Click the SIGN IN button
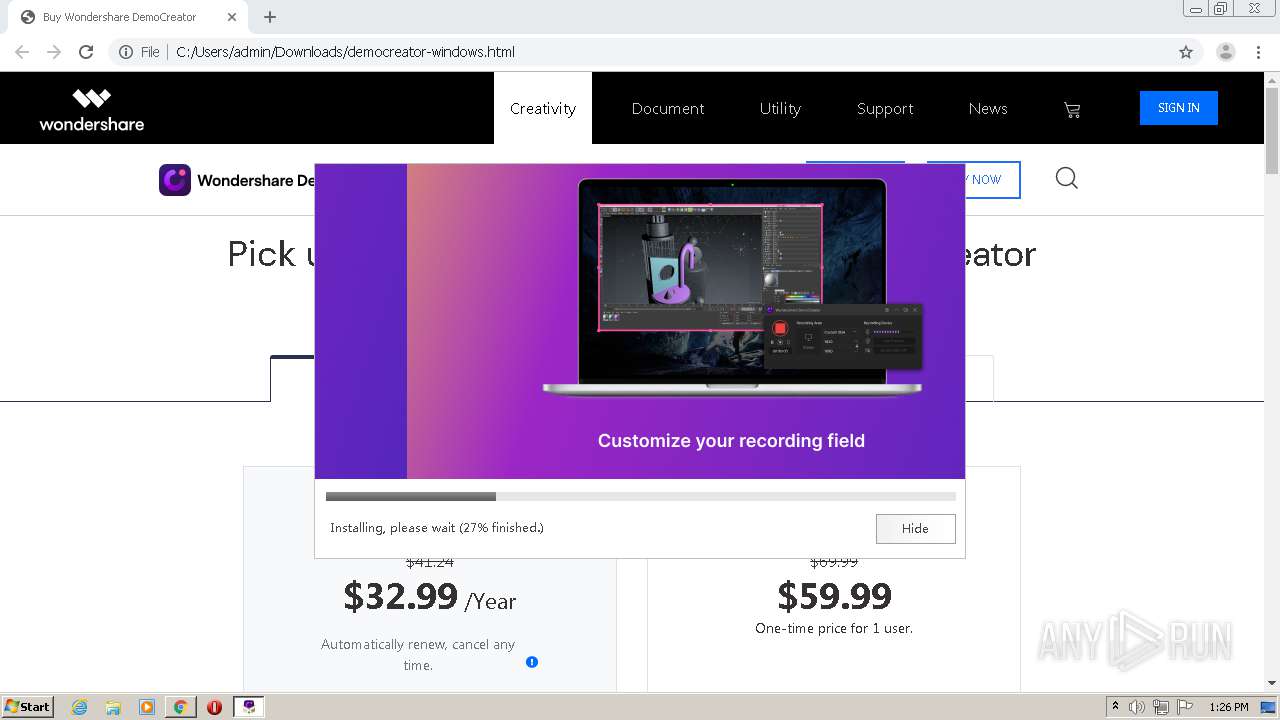1280x720 pixels. click(1179, 108)
